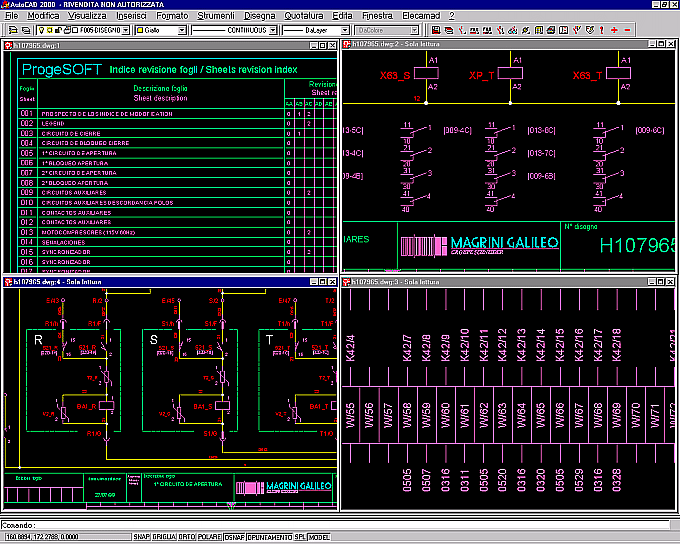Click the red minus icon
Viewport: 680px width, 544px height.
tap(627, 30)
